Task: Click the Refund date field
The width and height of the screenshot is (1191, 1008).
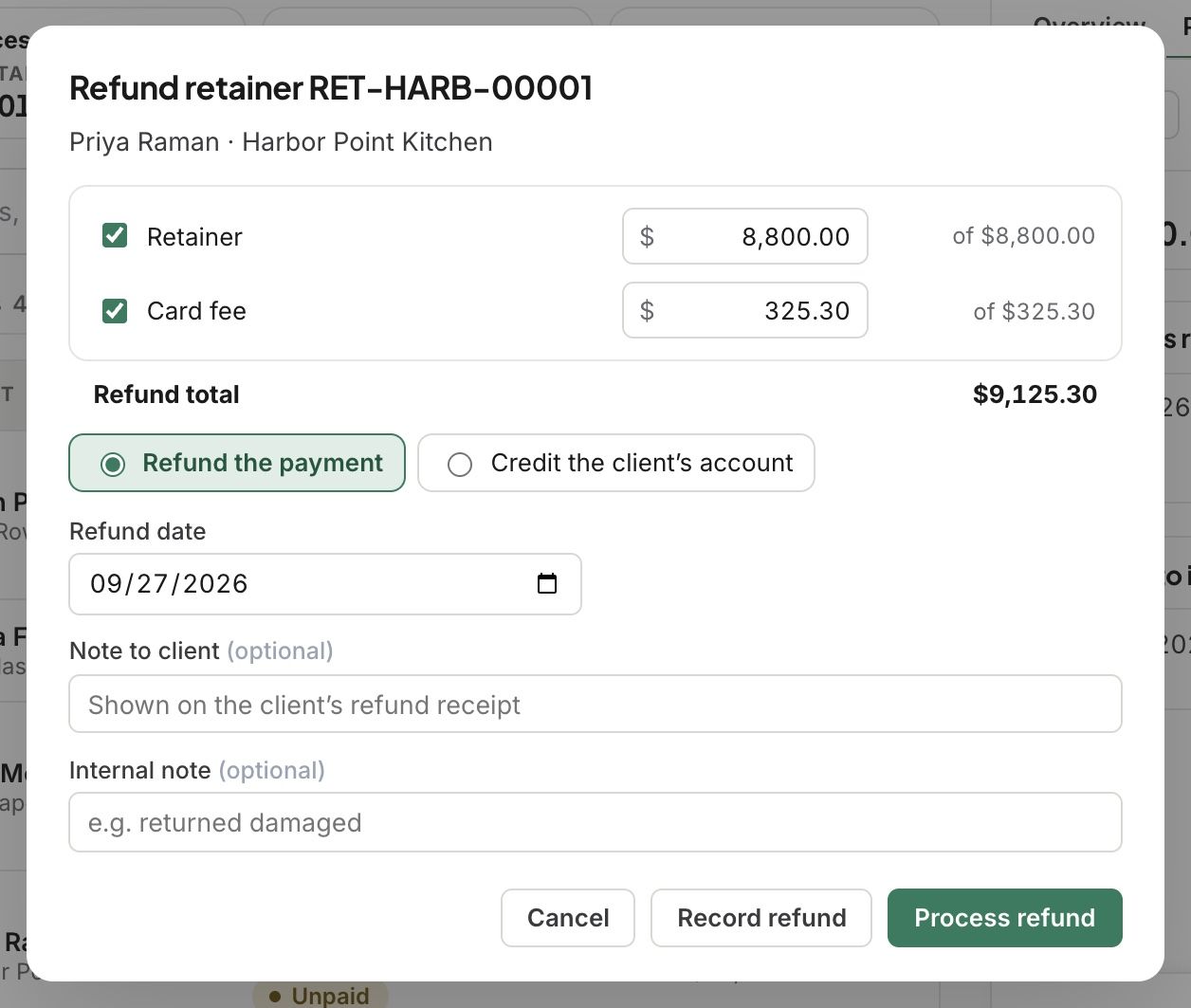Action: click(x=325, y=584)
